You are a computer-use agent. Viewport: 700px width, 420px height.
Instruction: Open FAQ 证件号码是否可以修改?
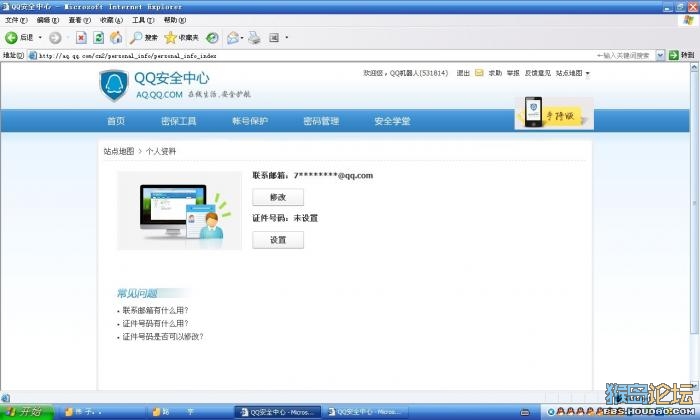coord(163,337)
